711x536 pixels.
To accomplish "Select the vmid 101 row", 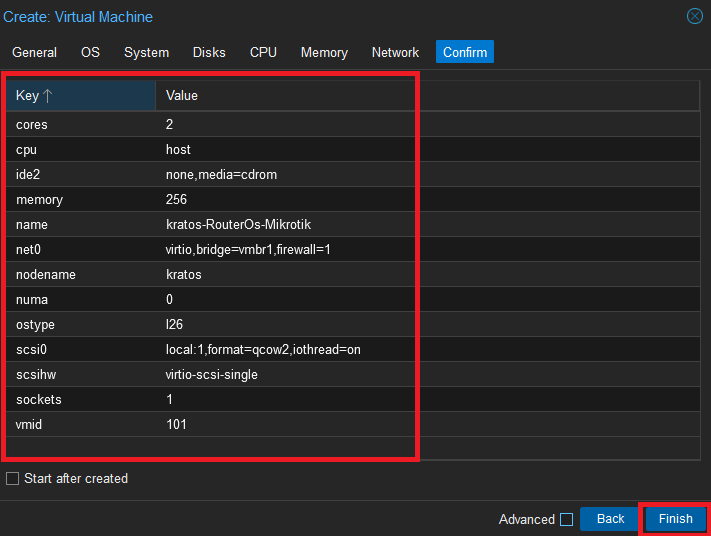I will pyautogui.click(x=353, y=424).
